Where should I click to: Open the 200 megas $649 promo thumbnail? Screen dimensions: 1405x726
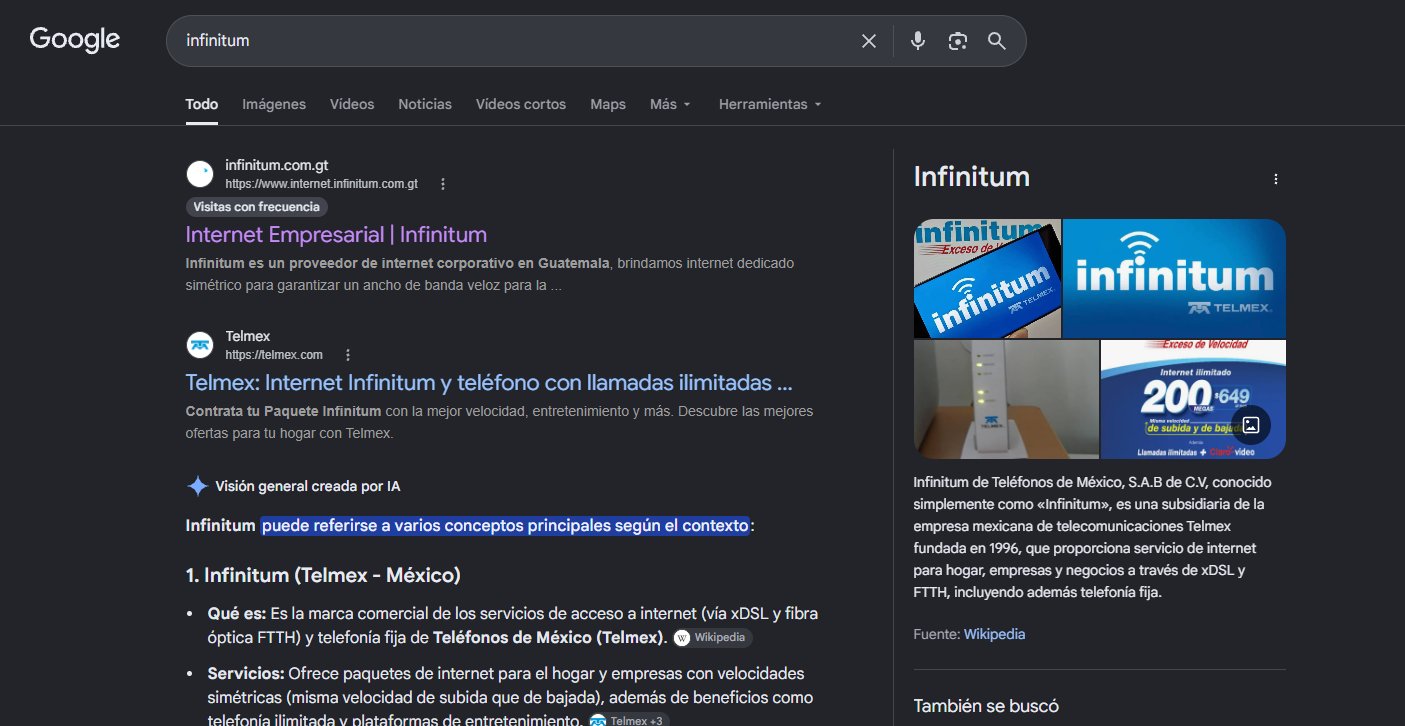[x=1193, y=399]
